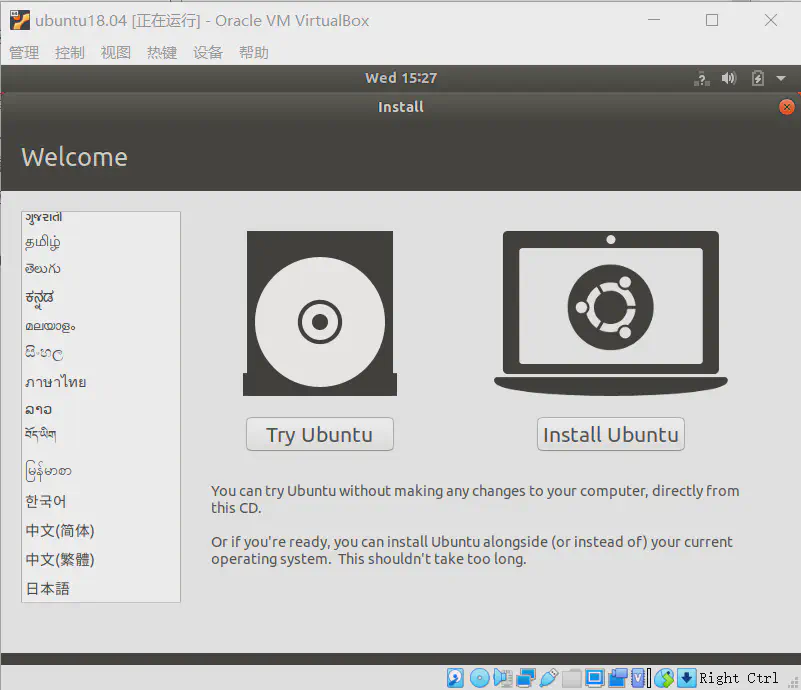This screenshot has width=801, height=690.
Task: Click the Try Ubuntu button
Action: pos(320,434)
